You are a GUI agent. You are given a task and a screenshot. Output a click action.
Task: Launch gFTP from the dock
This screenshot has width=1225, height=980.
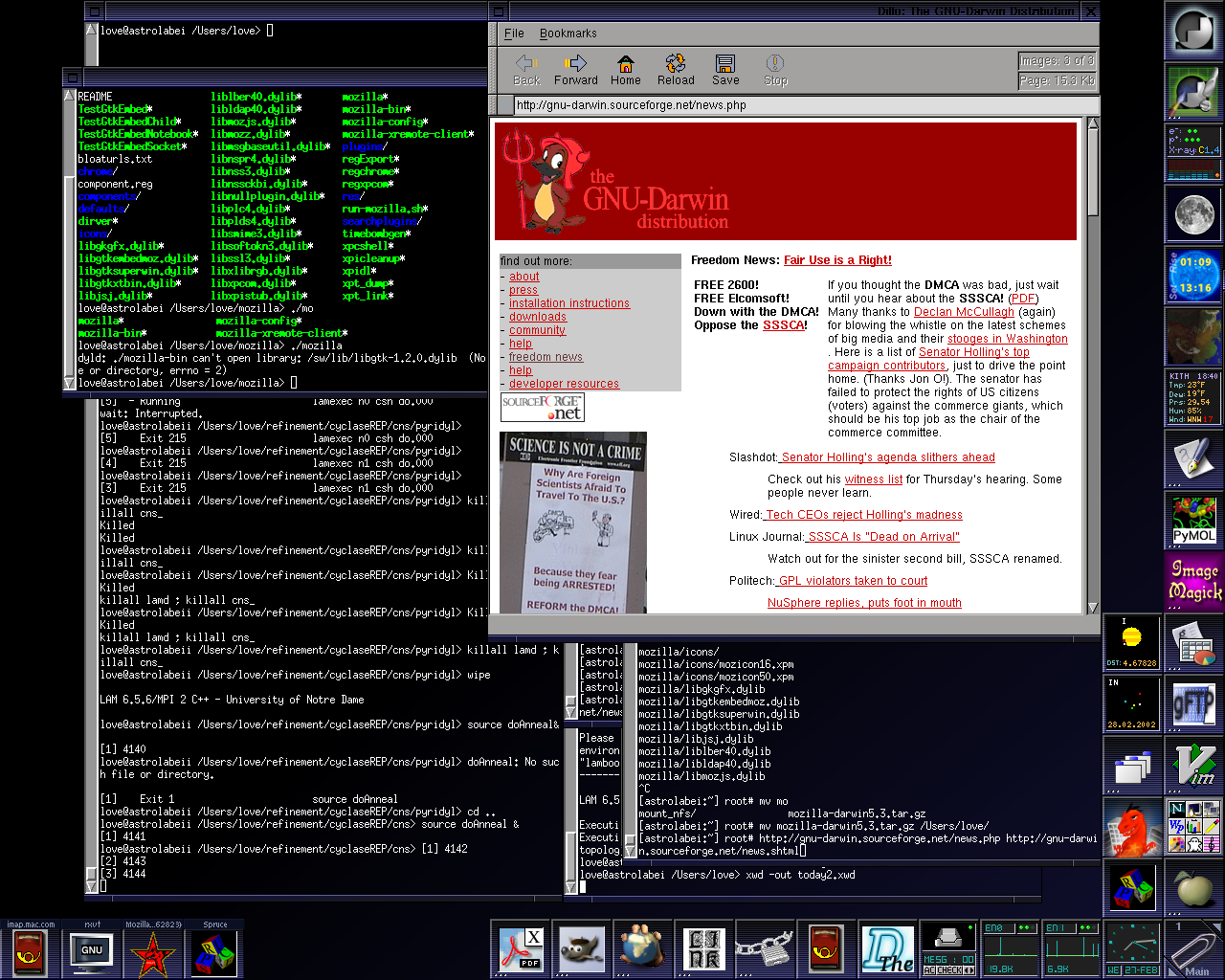pos(1193,704)
